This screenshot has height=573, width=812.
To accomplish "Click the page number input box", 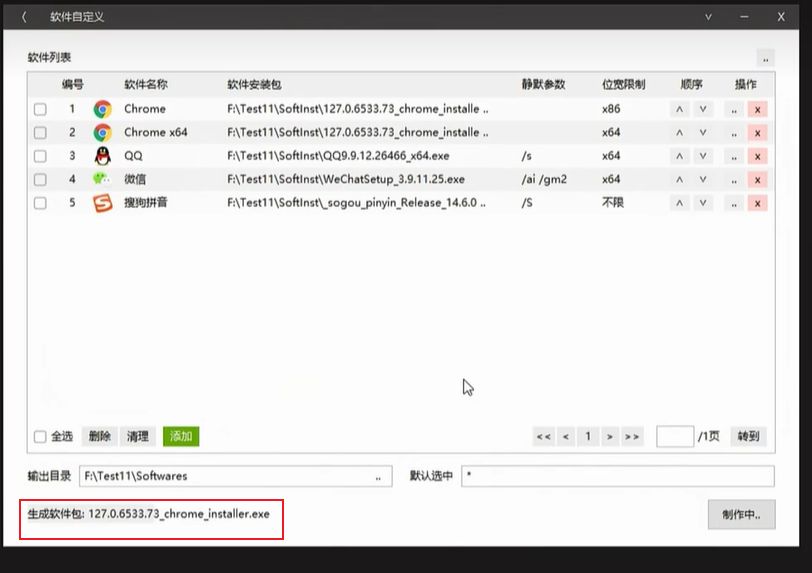I will click(675, 437).
